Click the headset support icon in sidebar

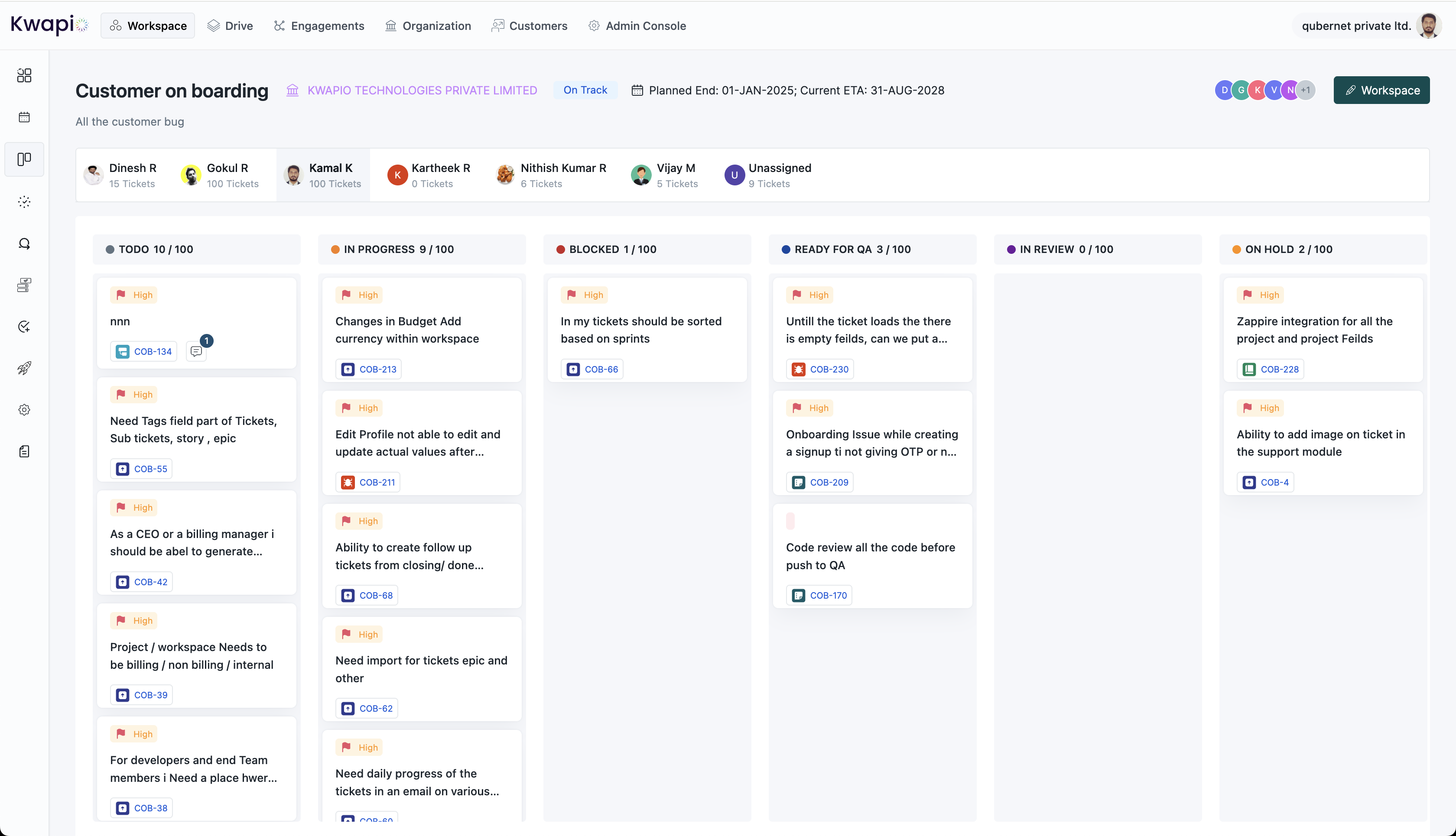pos(24,243)
